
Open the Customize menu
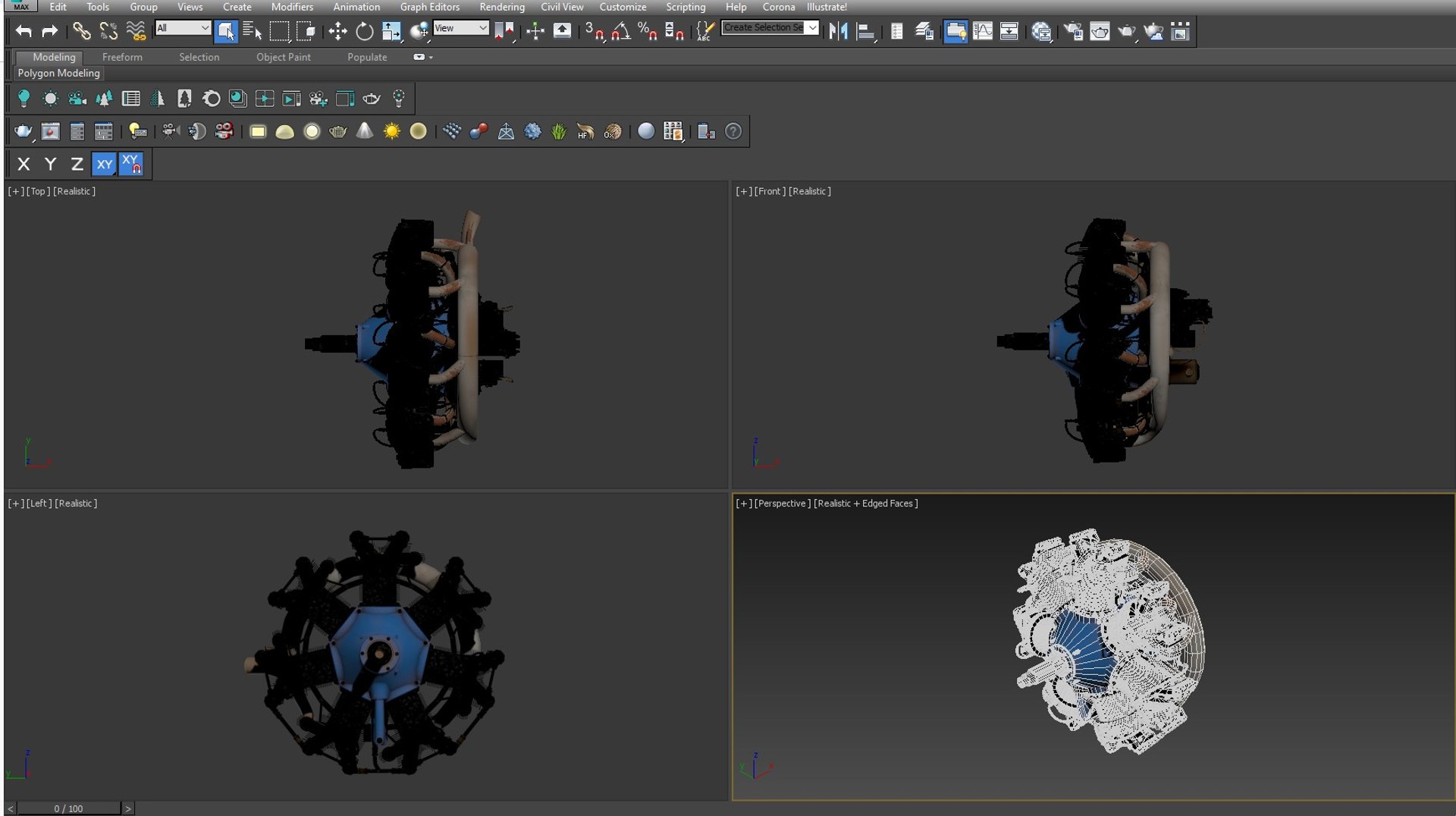(623, 7)
